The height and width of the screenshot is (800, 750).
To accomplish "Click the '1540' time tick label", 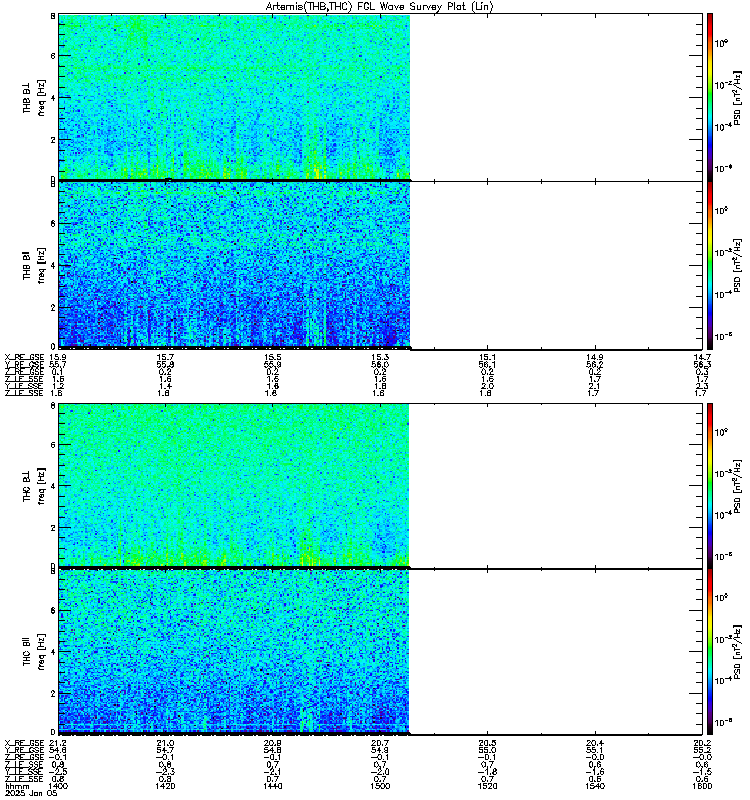I will pyautogui.click(x=595, y=786).
